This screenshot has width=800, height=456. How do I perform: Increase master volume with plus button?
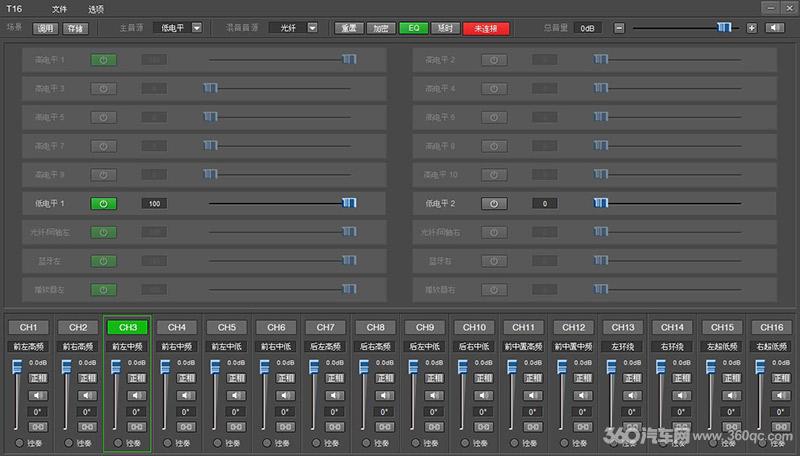[752, 28]
